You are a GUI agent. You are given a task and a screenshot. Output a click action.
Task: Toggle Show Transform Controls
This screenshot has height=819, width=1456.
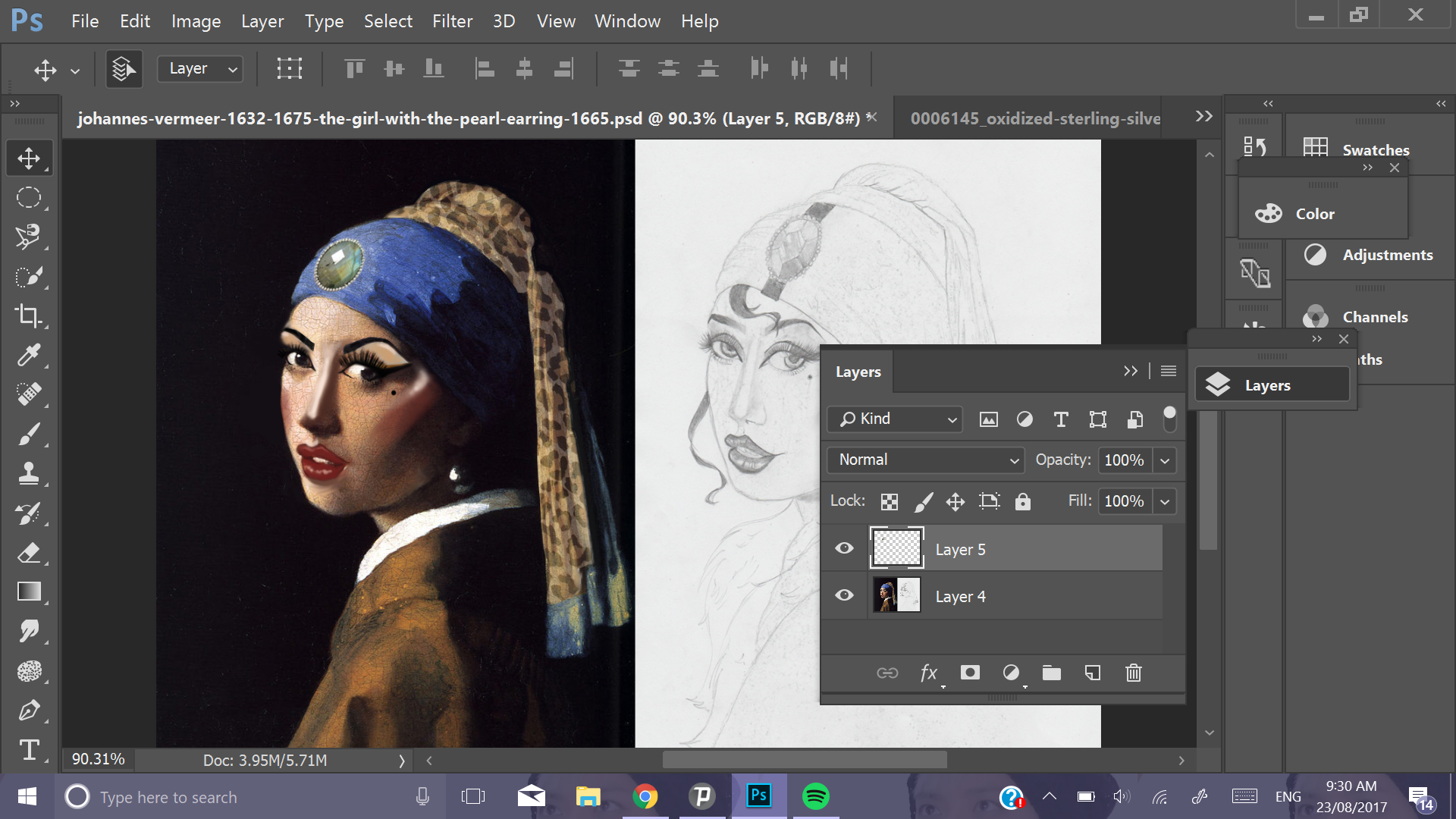click(289, 68)
